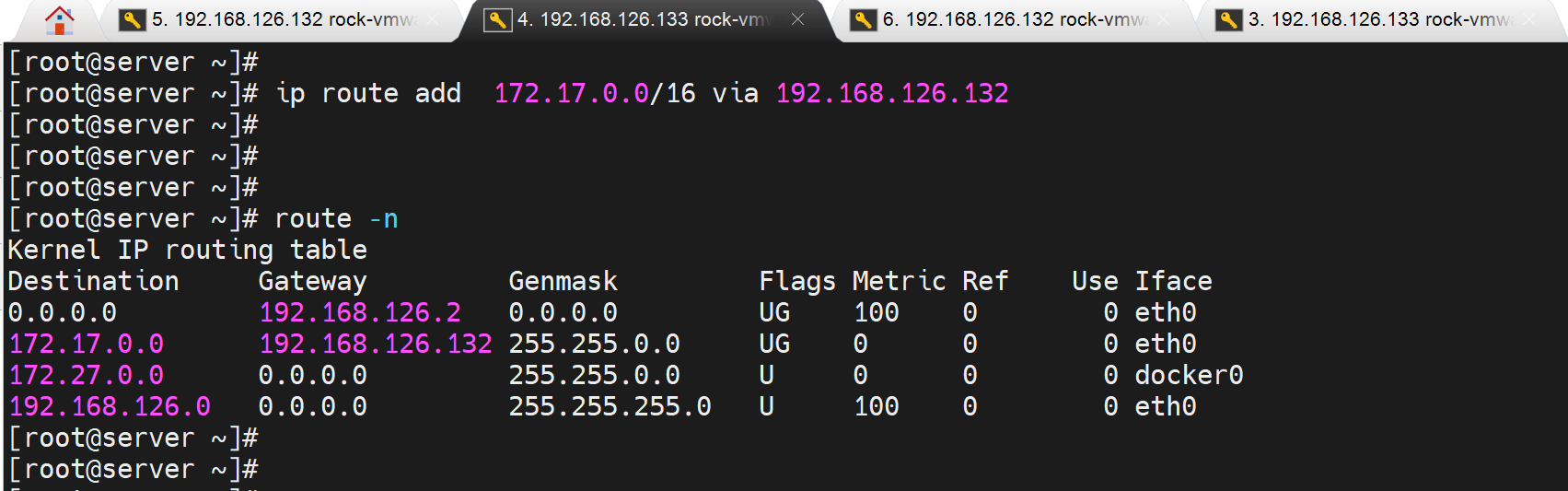This screenshot has height=491, width=1568.
Task: Click the 'route -n' command text
Action: [336, 219]
